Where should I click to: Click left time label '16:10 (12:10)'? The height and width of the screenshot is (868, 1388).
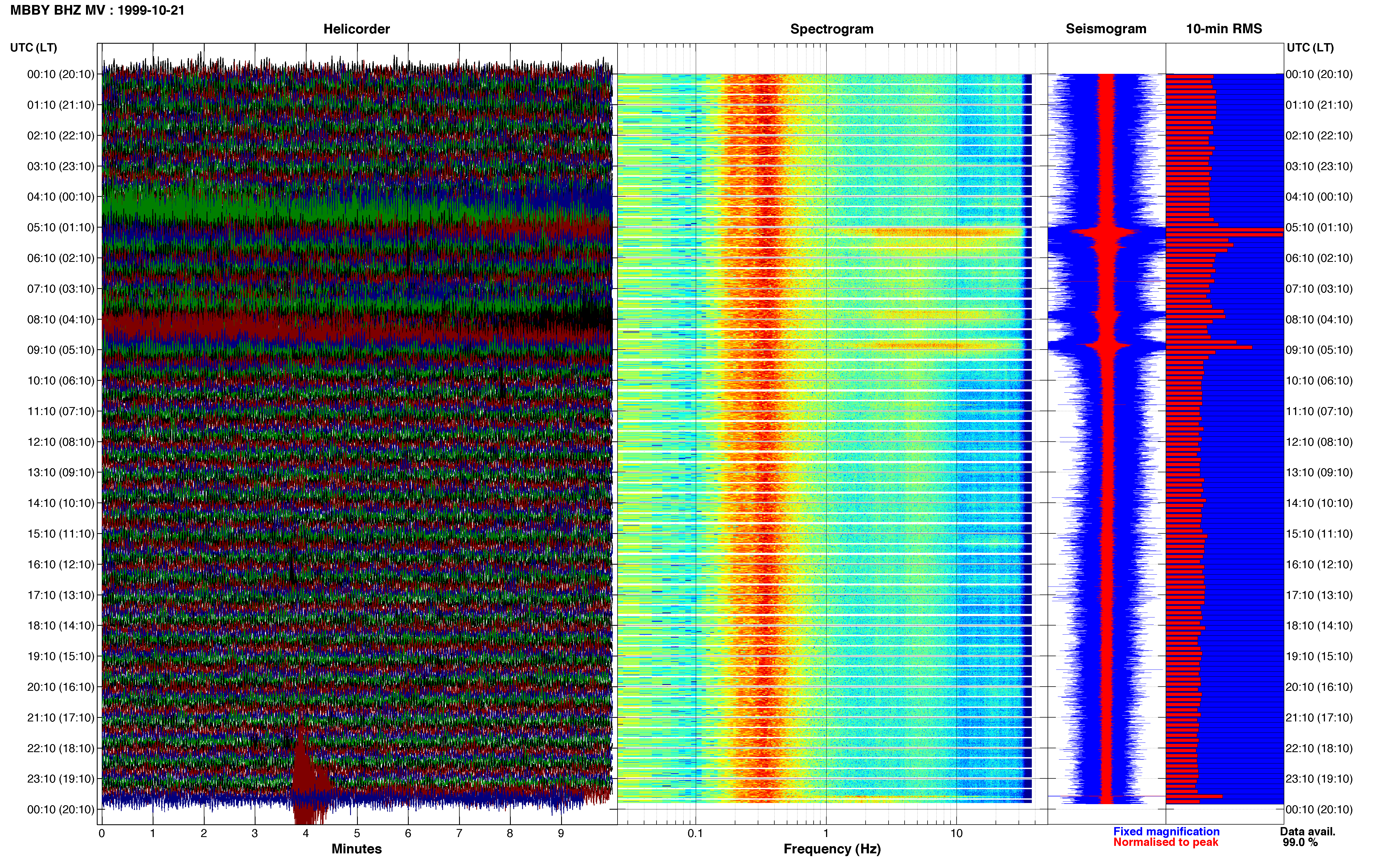[x=61, y=565]
